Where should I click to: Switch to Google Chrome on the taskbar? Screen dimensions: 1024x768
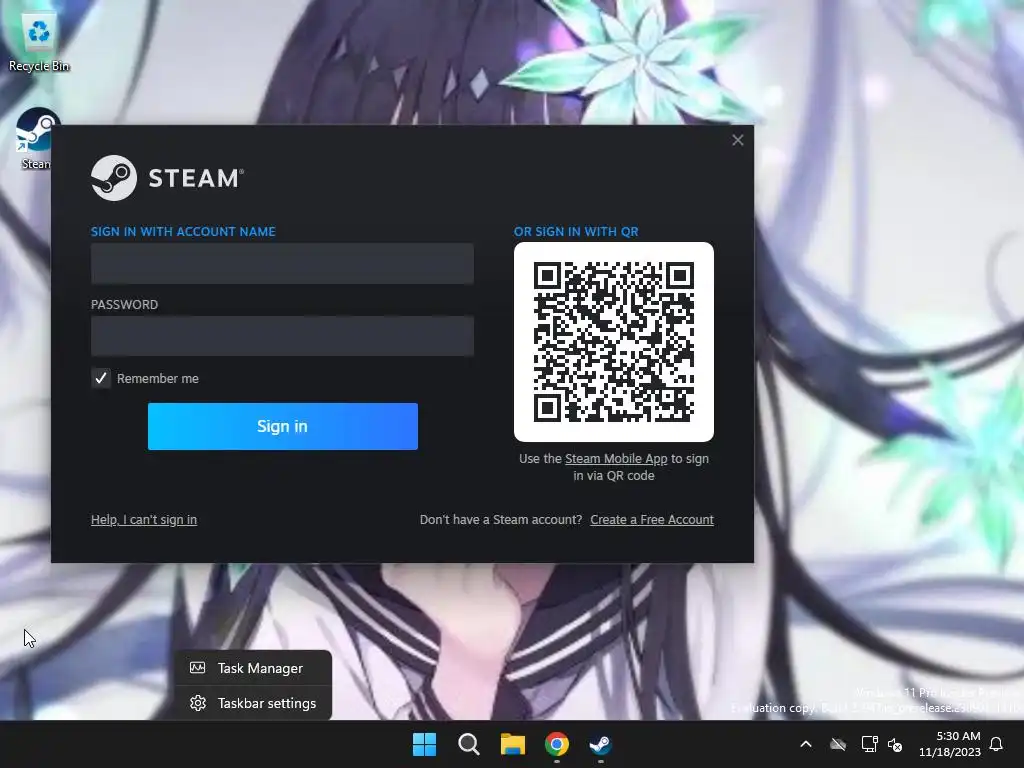point(557,744)
